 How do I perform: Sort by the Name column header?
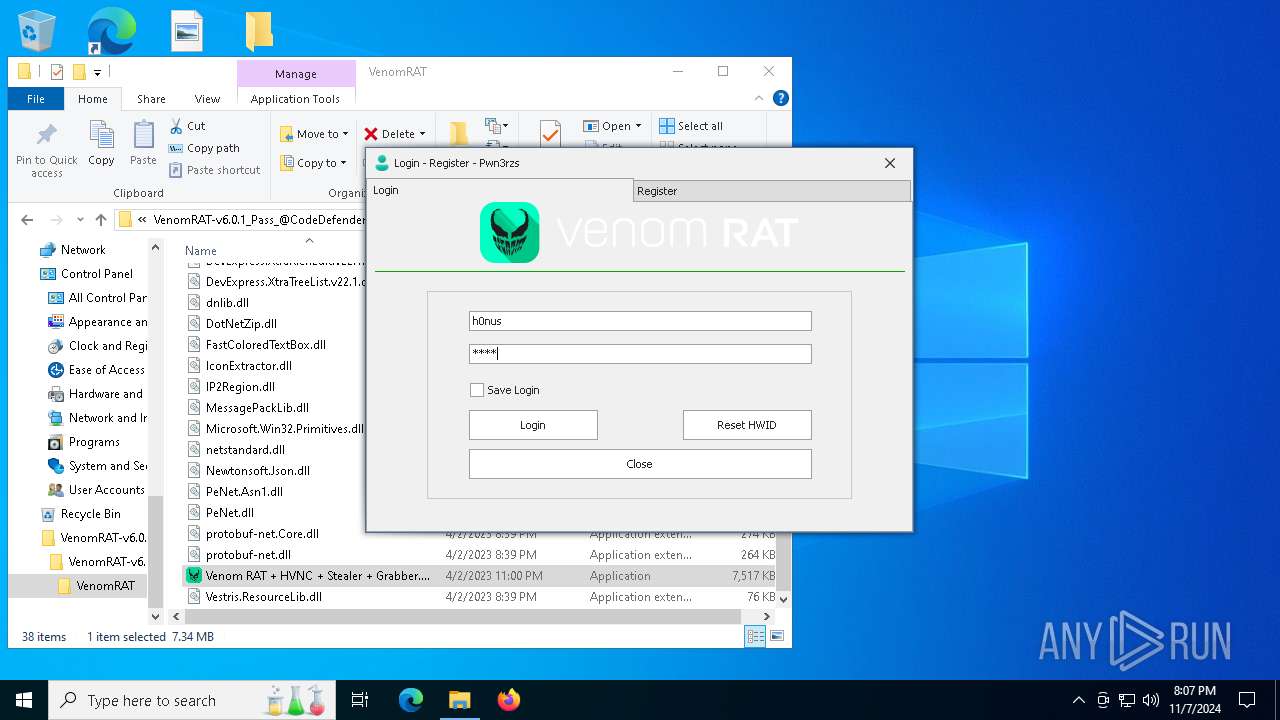tap(201, 251)
